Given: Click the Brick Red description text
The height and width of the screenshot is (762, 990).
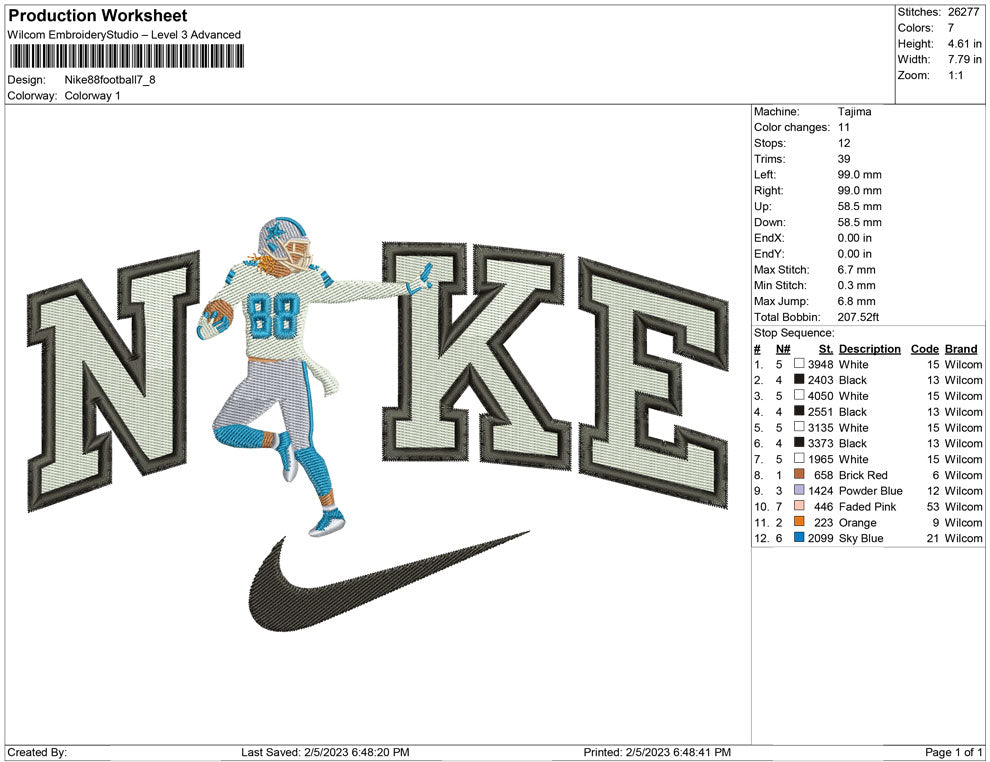Looking at the screenshot, I should click(x=863, y=475).
